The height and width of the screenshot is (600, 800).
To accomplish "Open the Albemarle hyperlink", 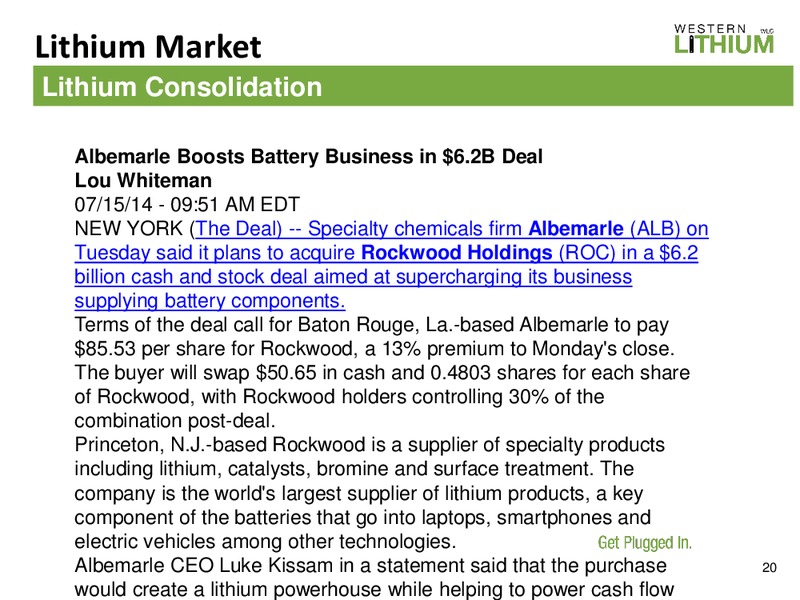I will tap(576, 229).
